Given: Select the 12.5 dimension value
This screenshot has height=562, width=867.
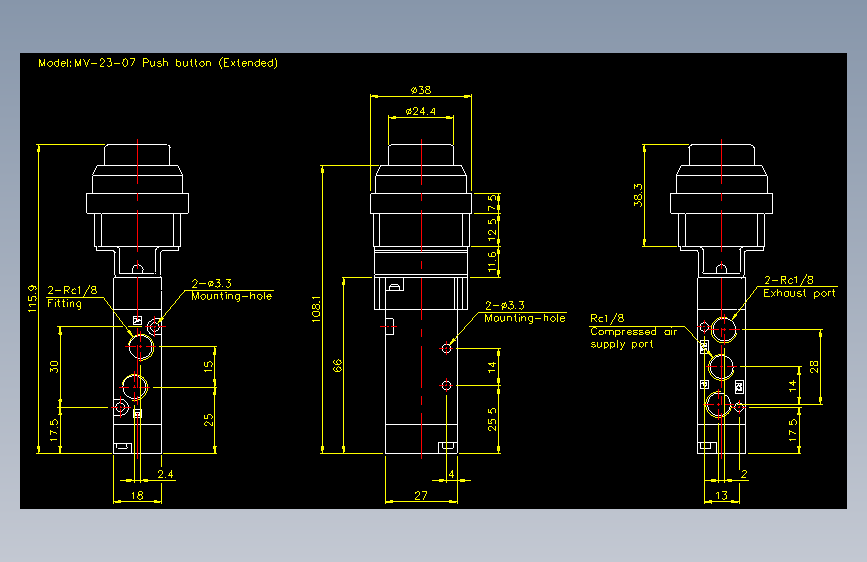Looking at the screenshot, I should [x=492, y=230].
